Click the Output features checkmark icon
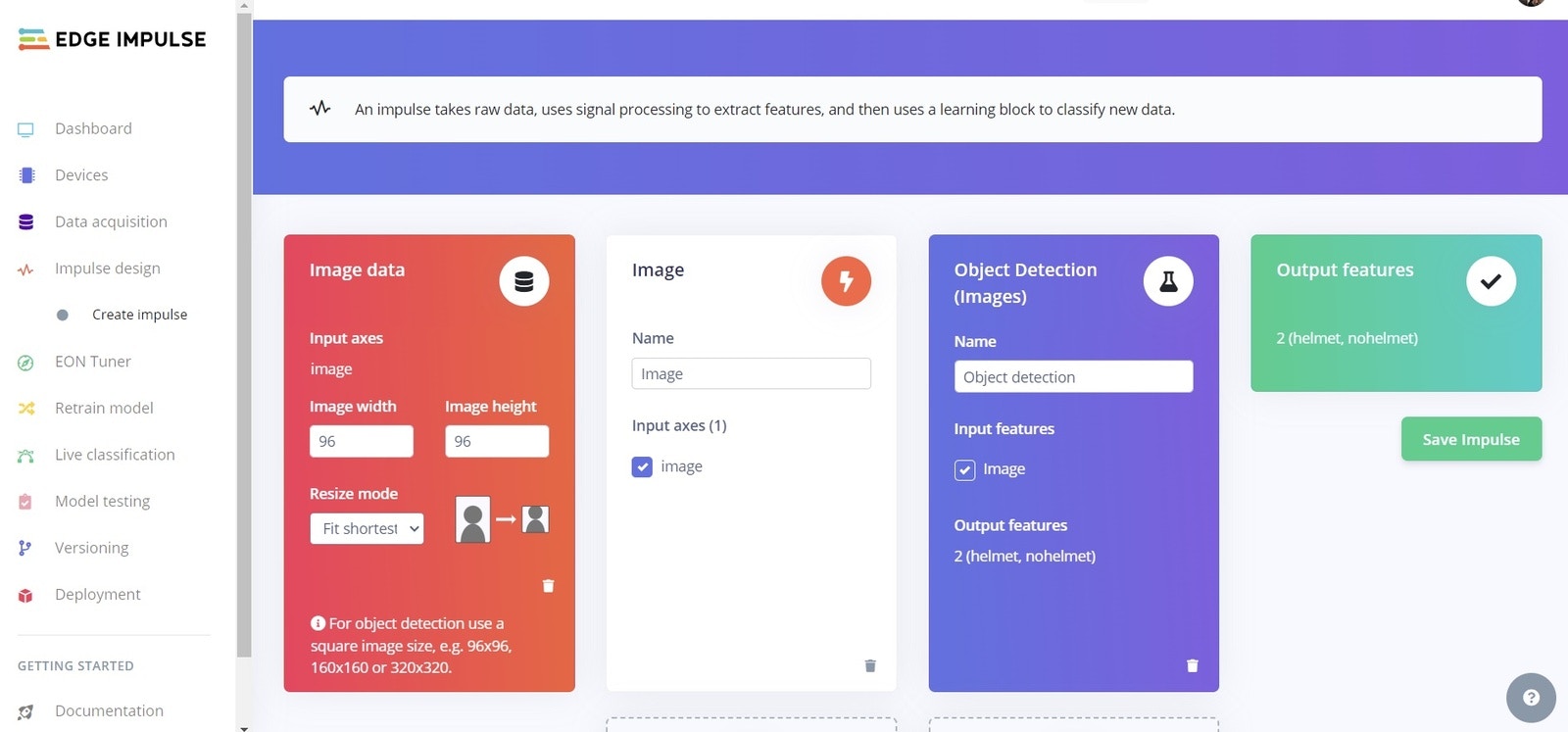This screenshot has height=732, width=1568. click(x=1491, y=281)
